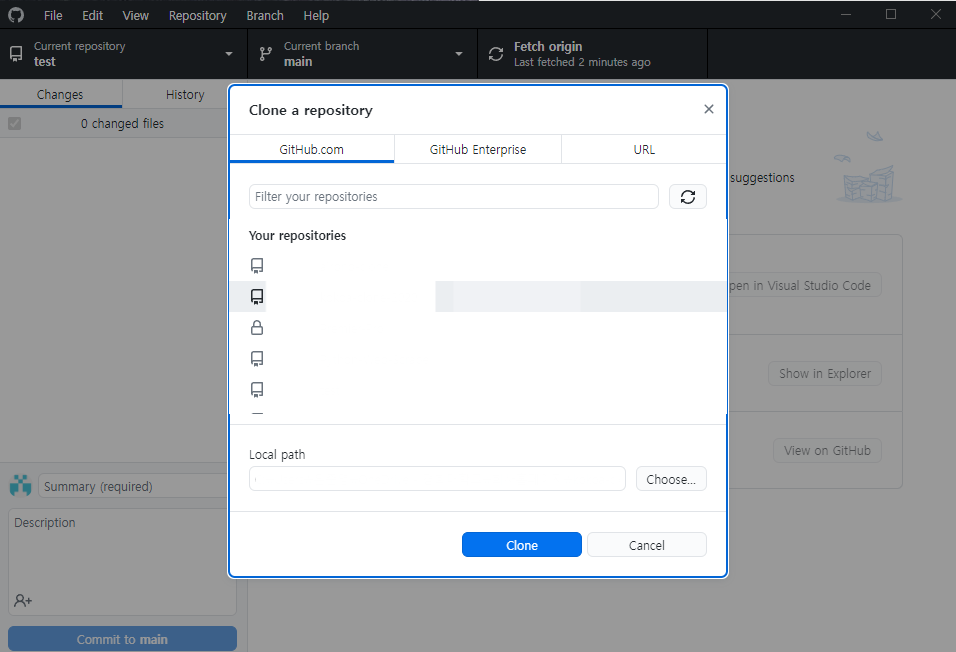
Task: Click the Show in Explorer button
Action: 825,373
